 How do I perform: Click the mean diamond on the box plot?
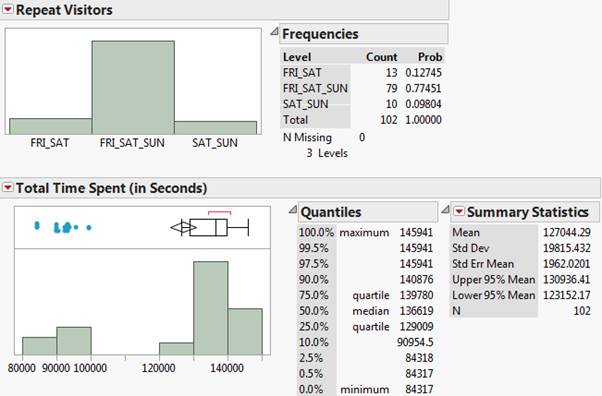click(x=184, y=227)
